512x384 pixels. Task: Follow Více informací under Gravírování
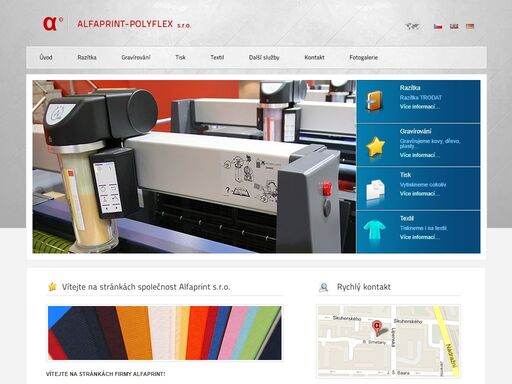[x=419, y=155]
